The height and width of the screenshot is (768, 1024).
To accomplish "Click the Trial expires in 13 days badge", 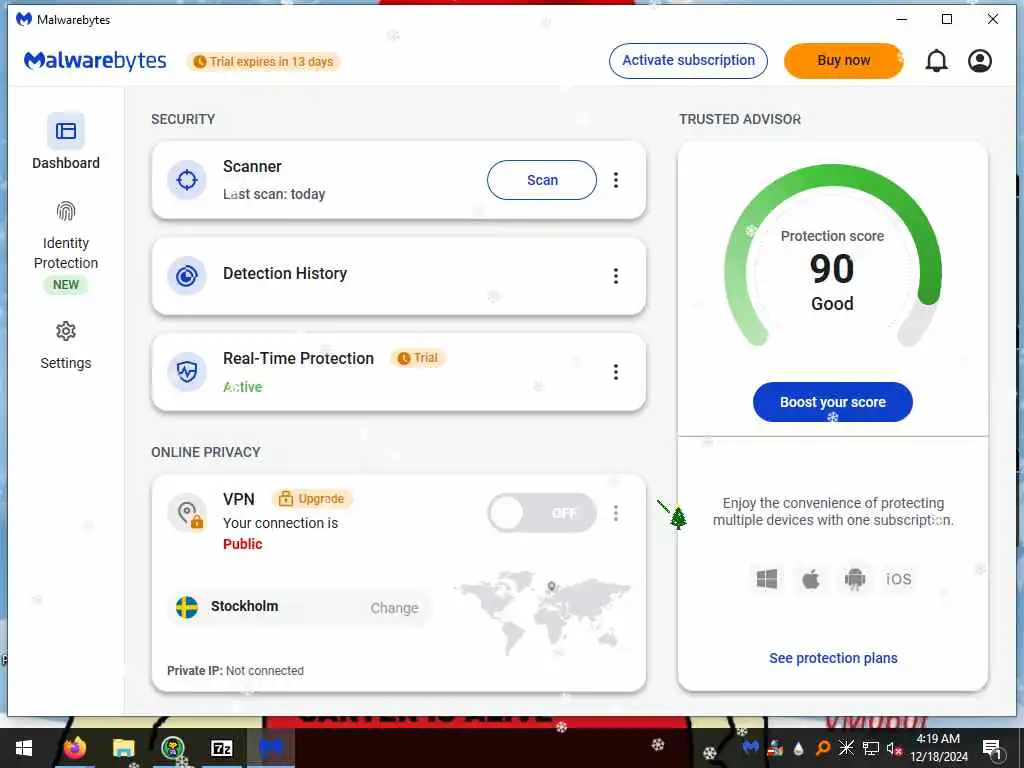I will click(x=264, y=61).
